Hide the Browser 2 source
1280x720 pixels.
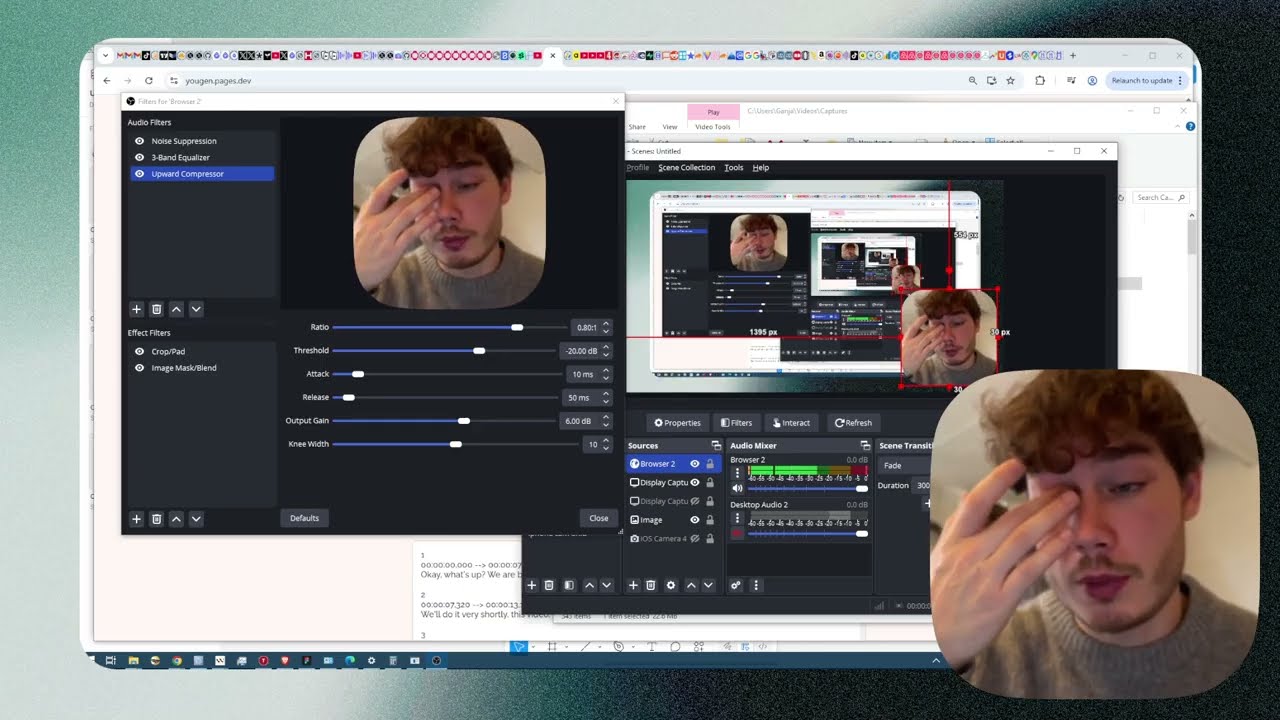coord(695,464)
